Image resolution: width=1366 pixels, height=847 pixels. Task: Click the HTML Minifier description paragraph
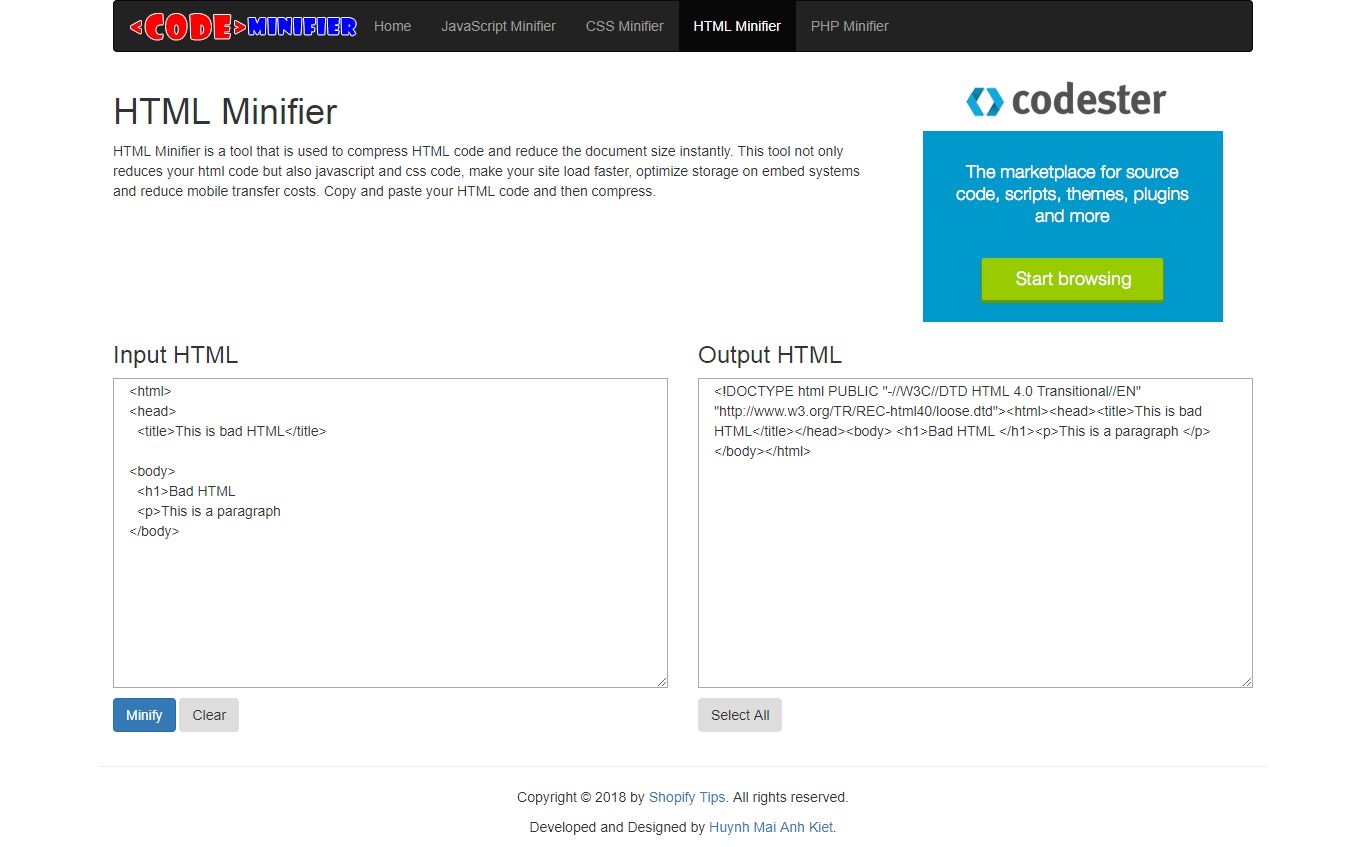pyautogui.click(x=486, y=171)
